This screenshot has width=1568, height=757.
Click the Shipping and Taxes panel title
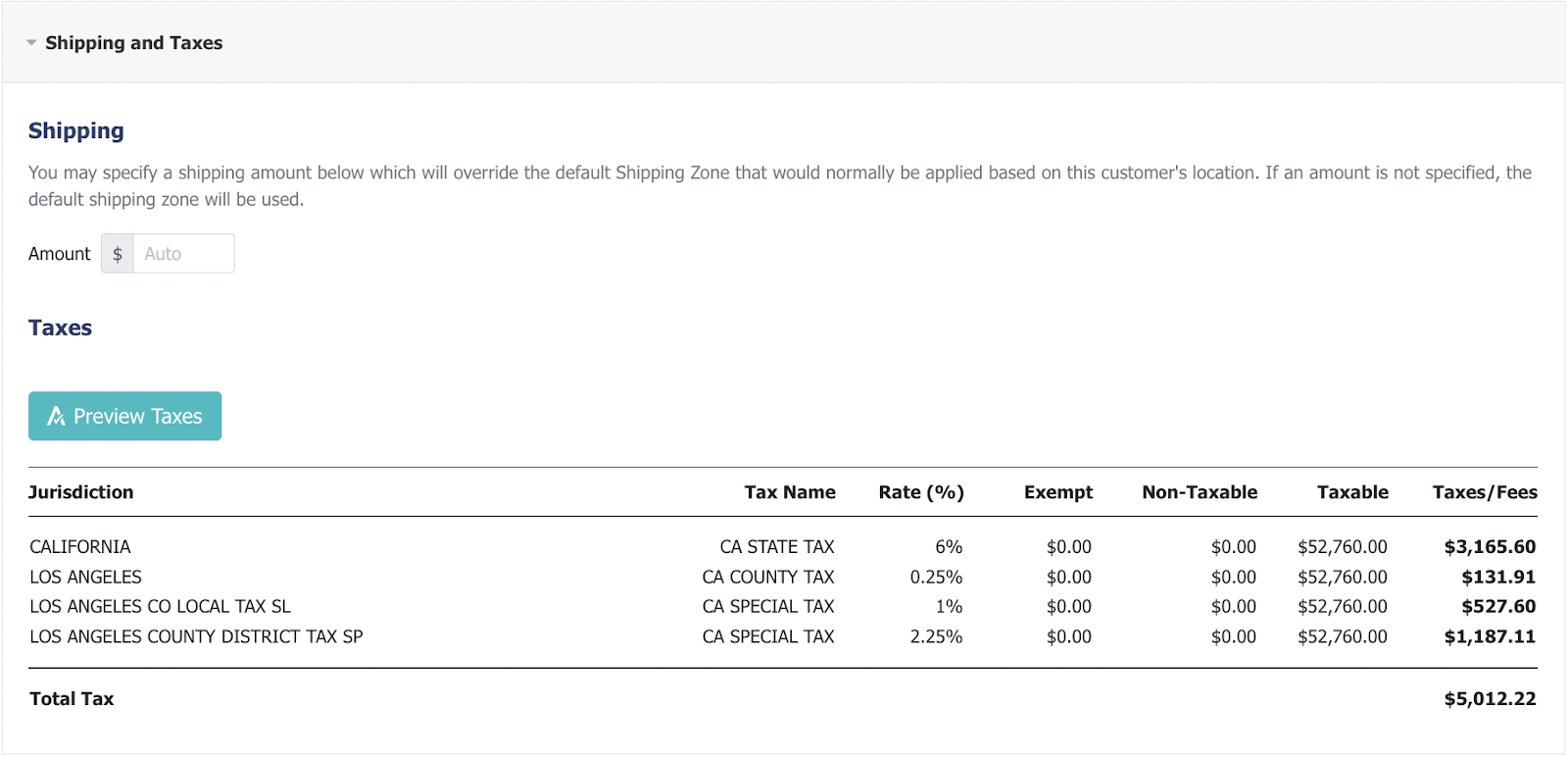(134, 43)
